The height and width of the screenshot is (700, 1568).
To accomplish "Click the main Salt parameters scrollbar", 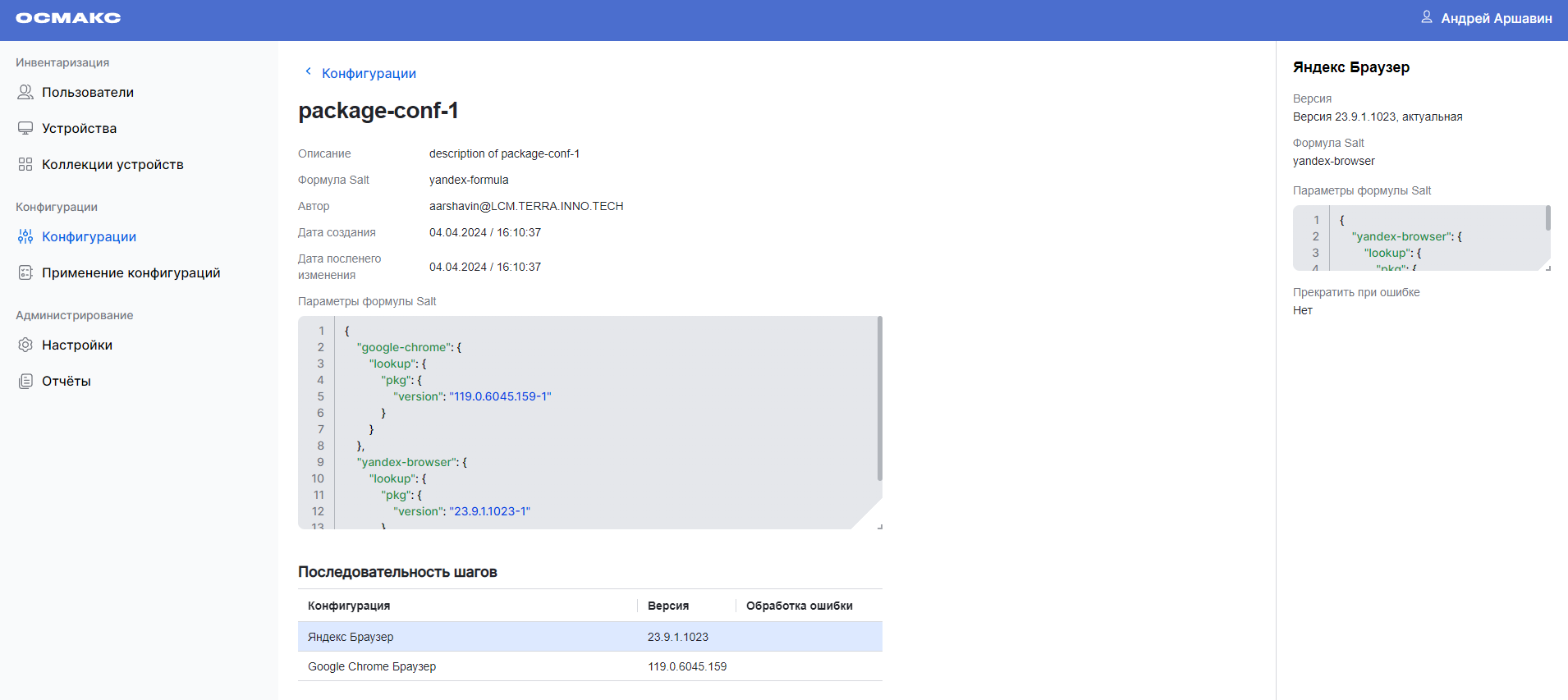I will (x=879, y=399).
